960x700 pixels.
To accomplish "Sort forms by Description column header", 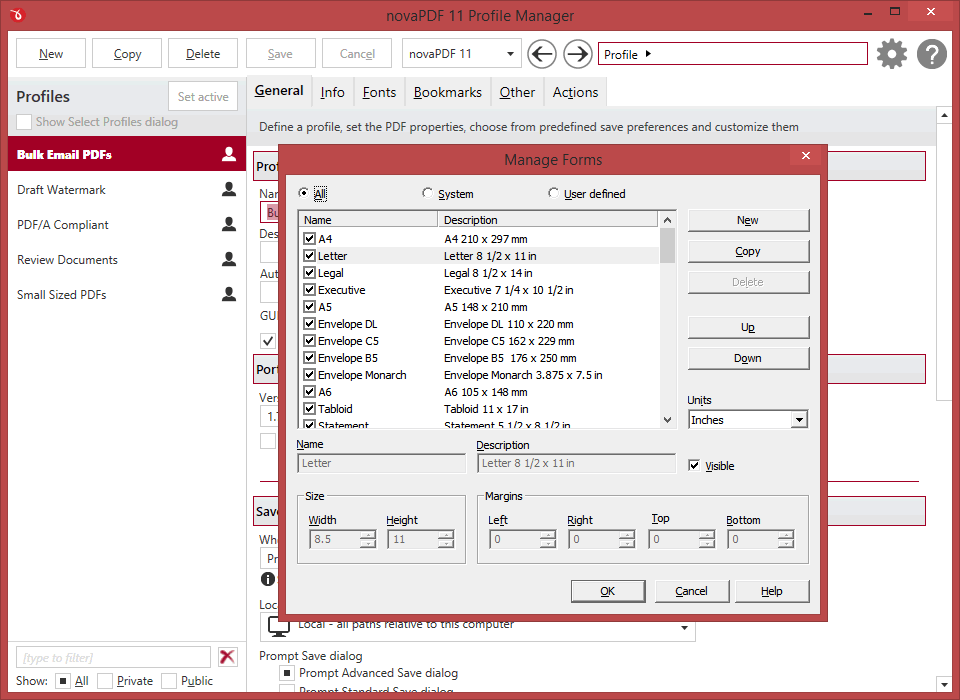I will coord(548,220).
